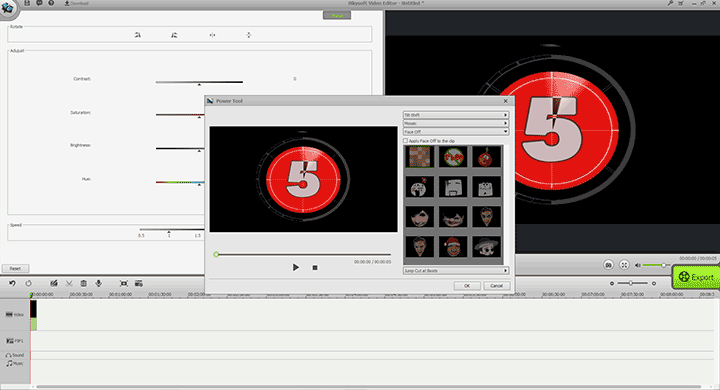Open the Power Tool icon in timeline toolbar

139,283
